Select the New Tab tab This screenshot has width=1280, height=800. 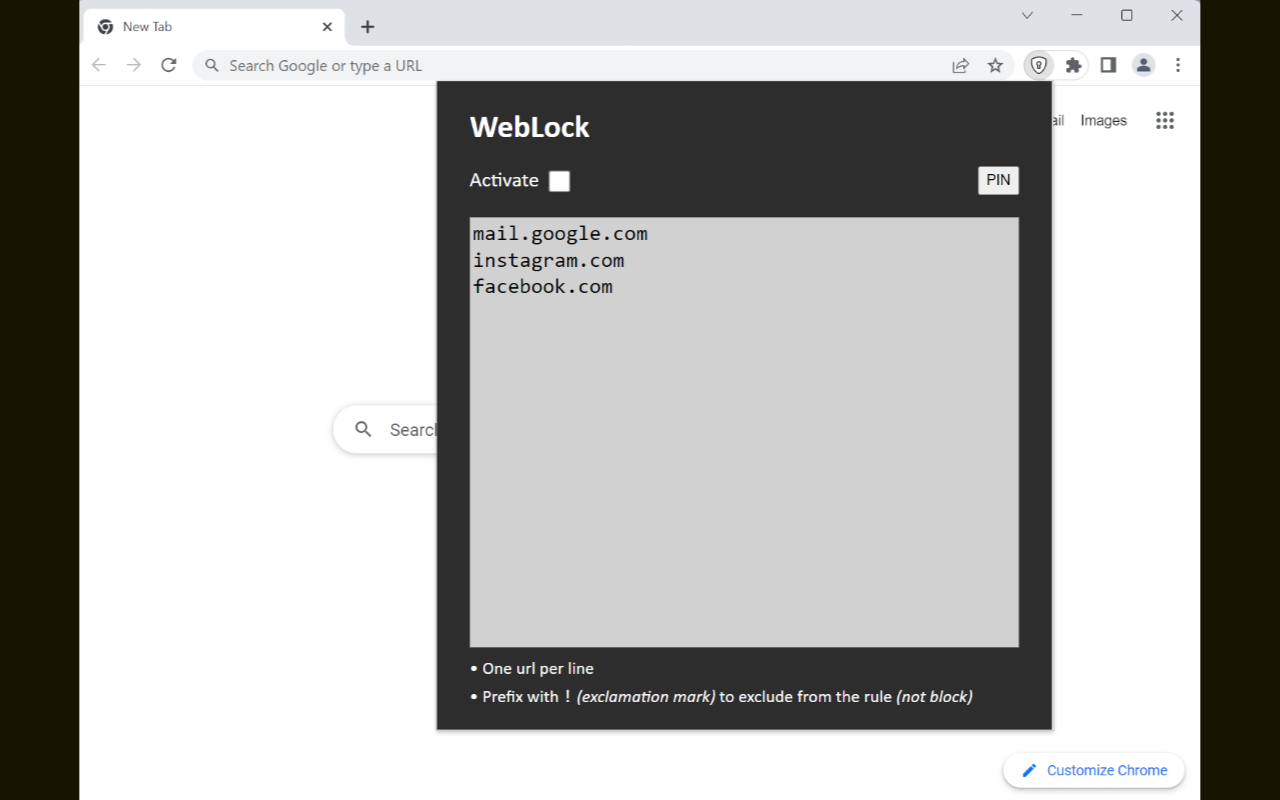tap(200, 26)
